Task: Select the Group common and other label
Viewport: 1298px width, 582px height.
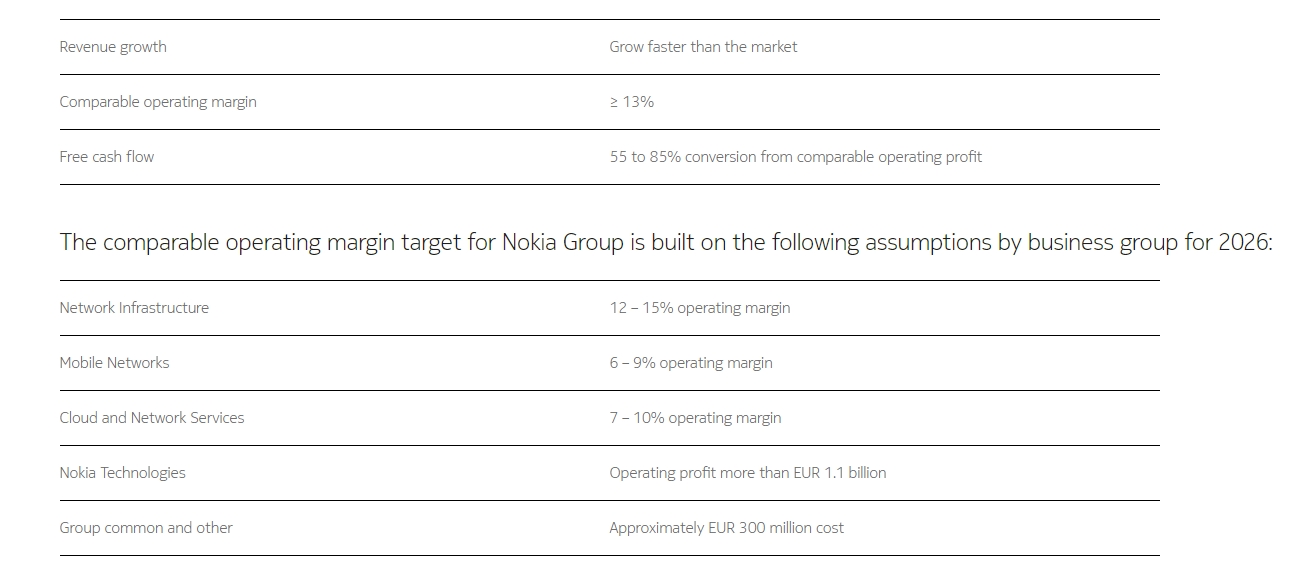Action: (x=146, y=528)
